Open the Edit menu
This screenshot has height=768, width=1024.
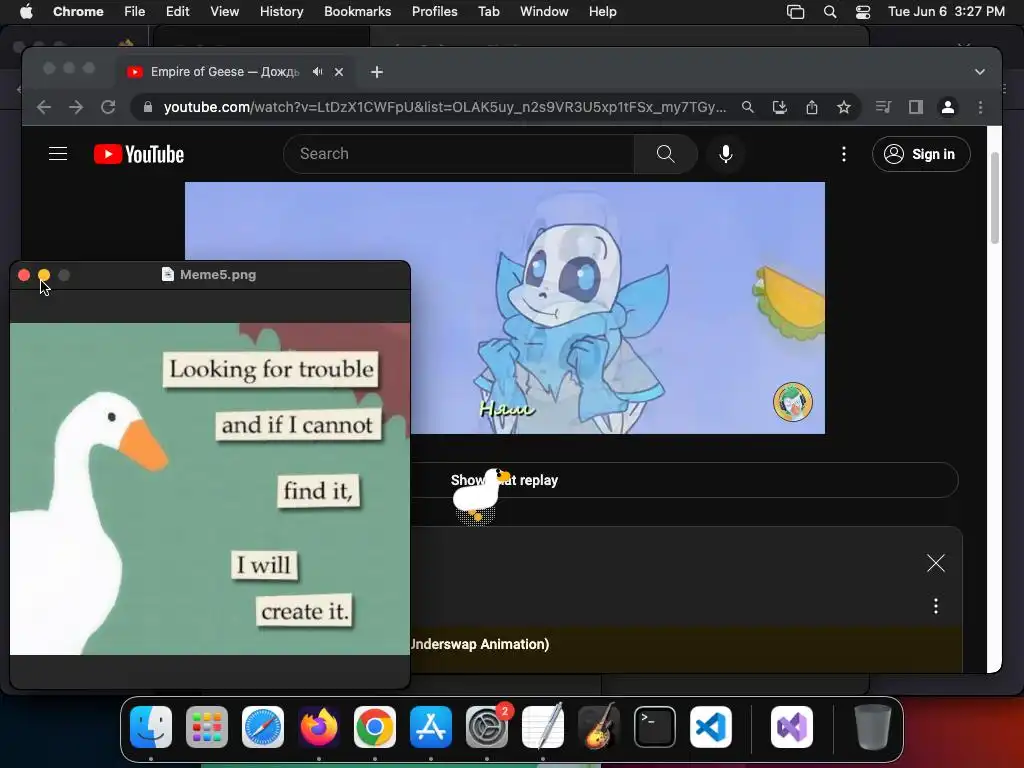pyautogui.click(x=177, y=12)
